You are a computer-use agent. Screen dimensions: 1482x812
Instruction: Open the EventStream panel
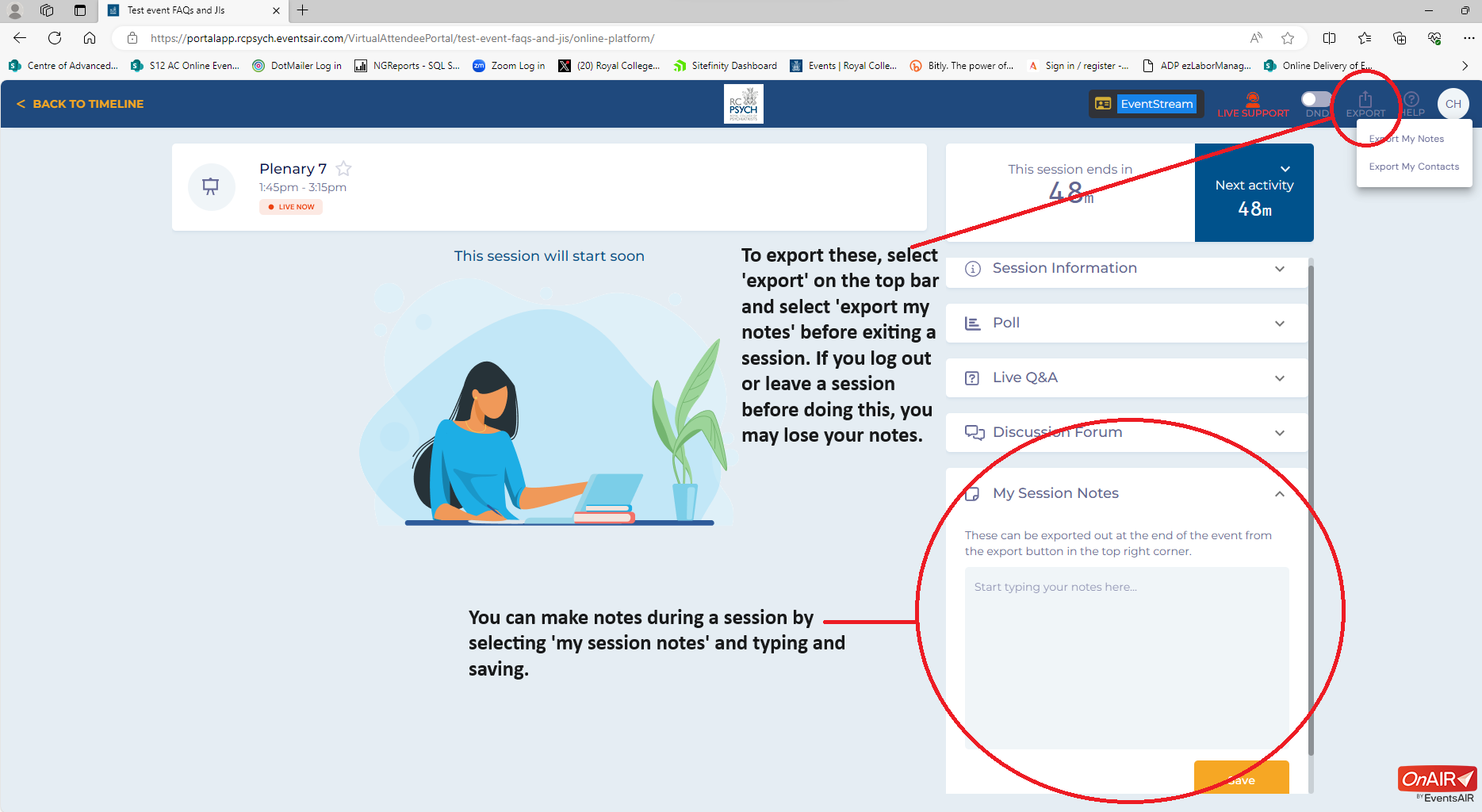(1146, 104)
